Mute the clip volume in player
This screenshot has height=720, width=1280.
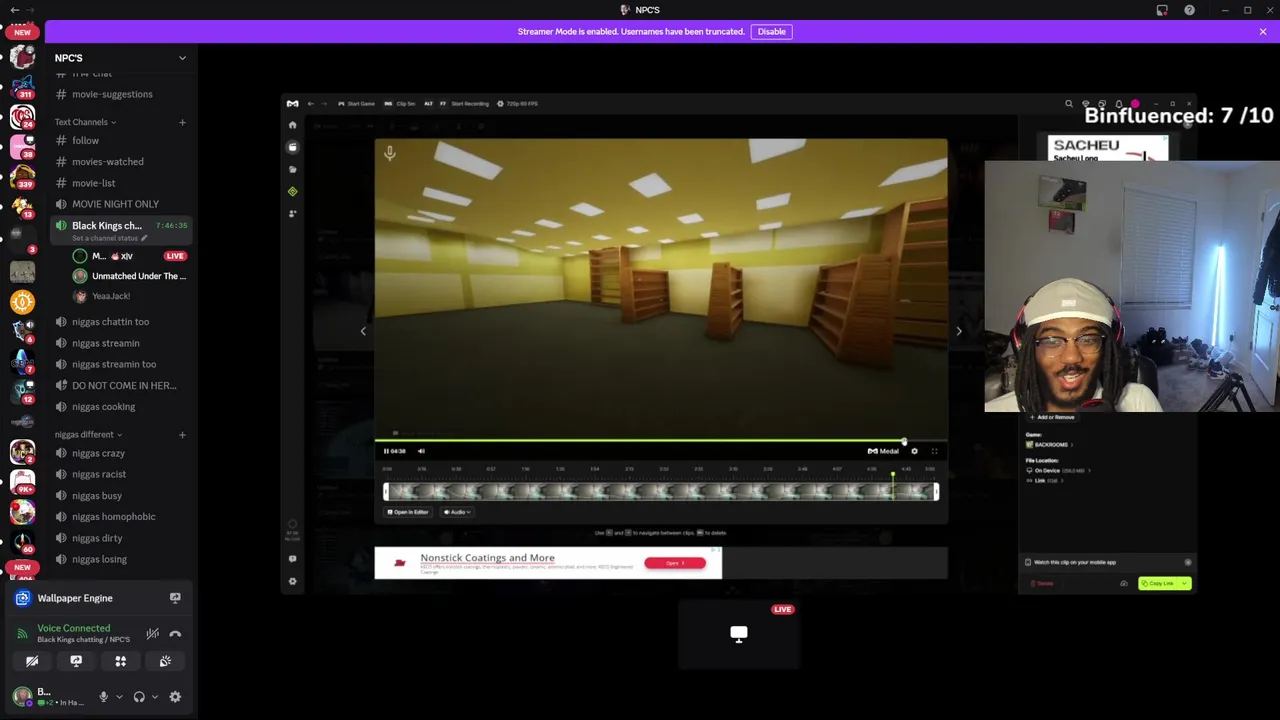[421, 451]
